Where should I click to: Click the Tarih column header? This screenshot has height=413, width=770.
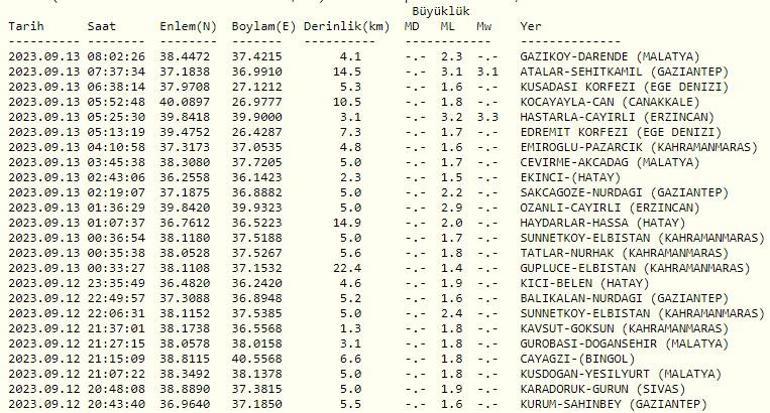[x=26, y=26]
